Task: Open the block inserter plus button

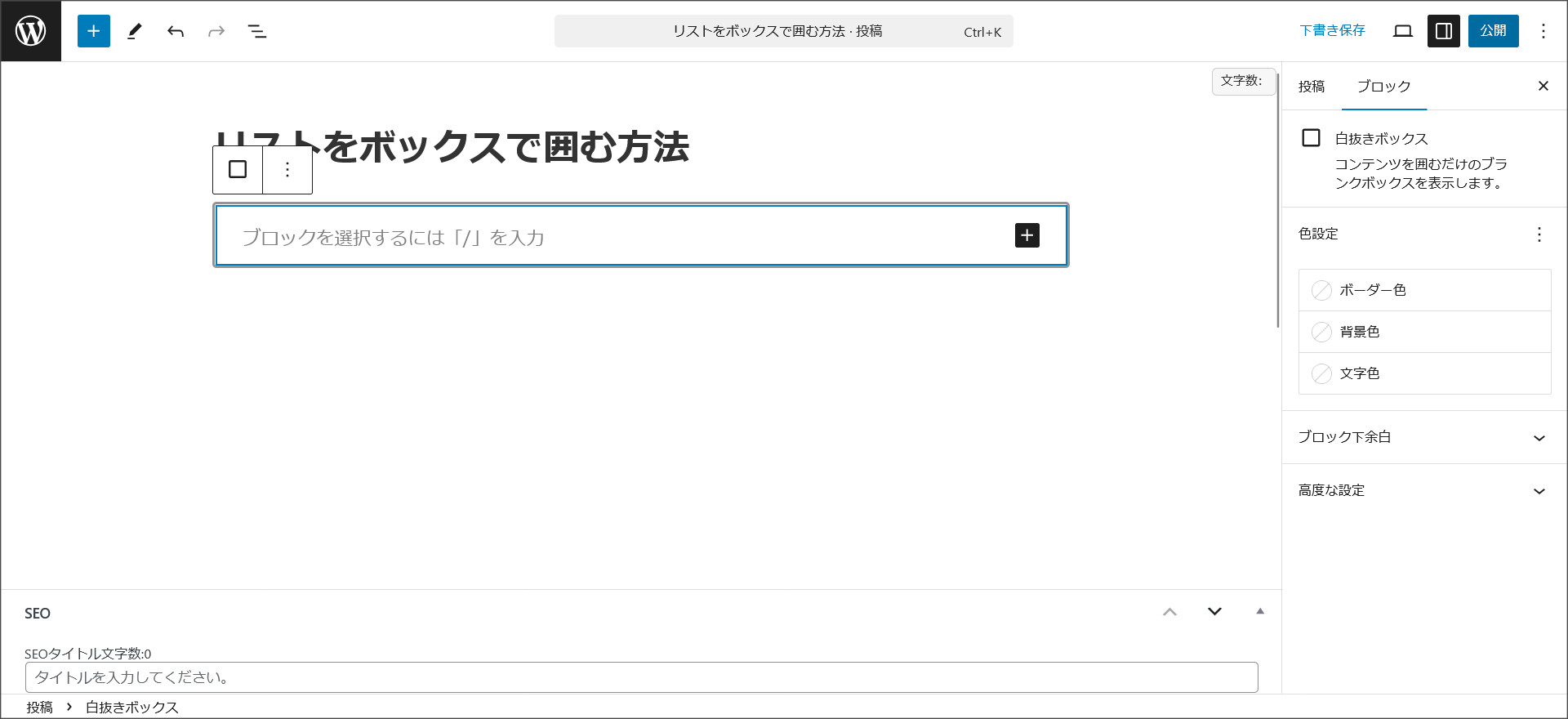Action: click(94, 31)
